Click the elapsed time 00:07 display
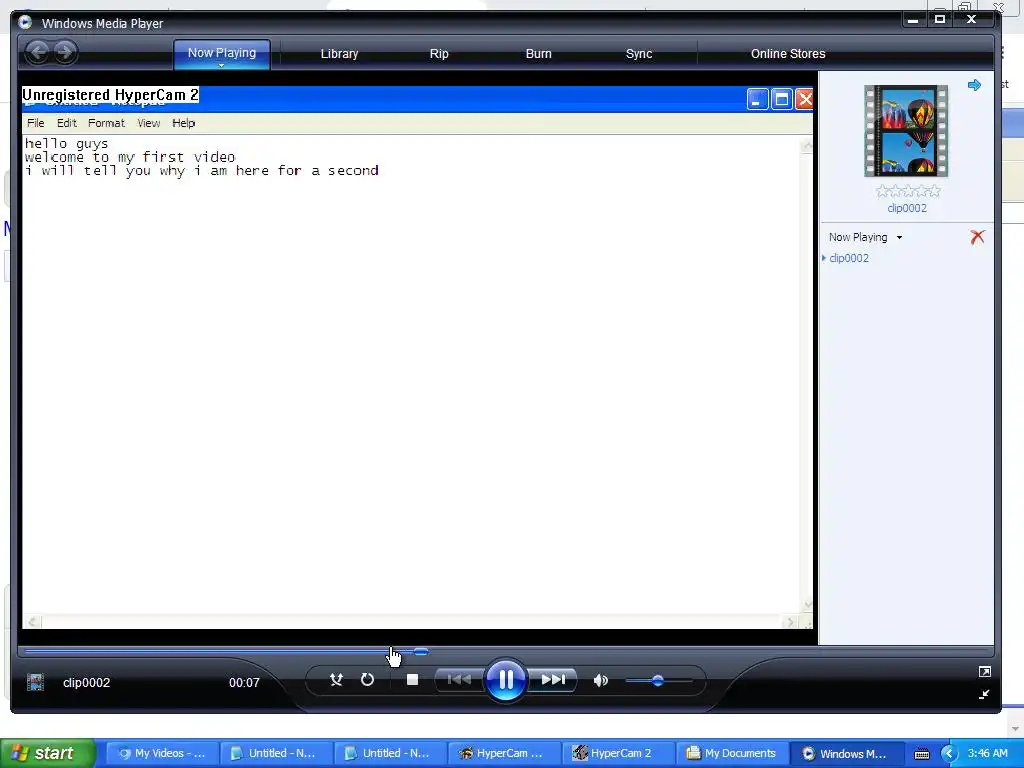 point(244,682)
